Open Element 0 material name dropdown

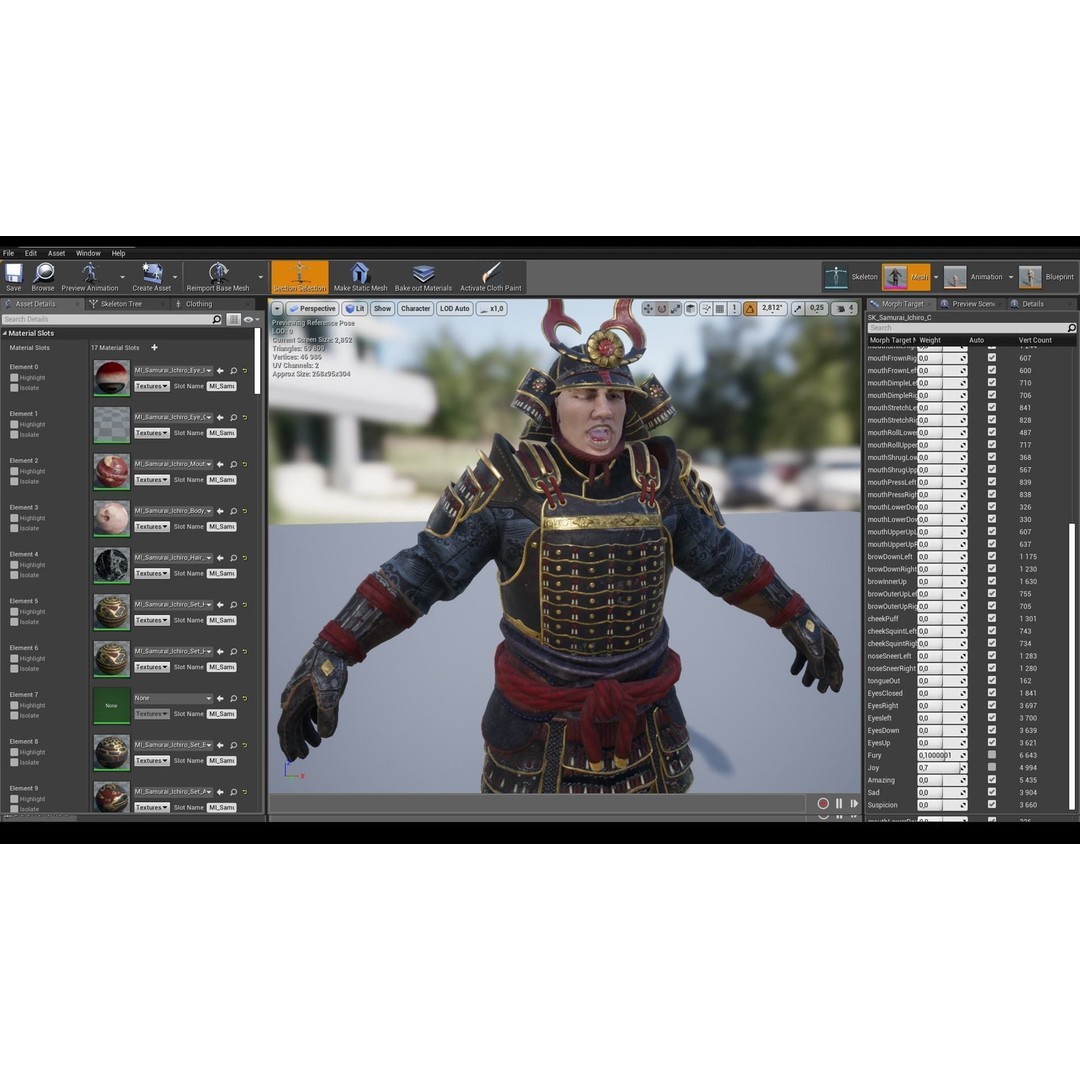(x=173, y=371)
